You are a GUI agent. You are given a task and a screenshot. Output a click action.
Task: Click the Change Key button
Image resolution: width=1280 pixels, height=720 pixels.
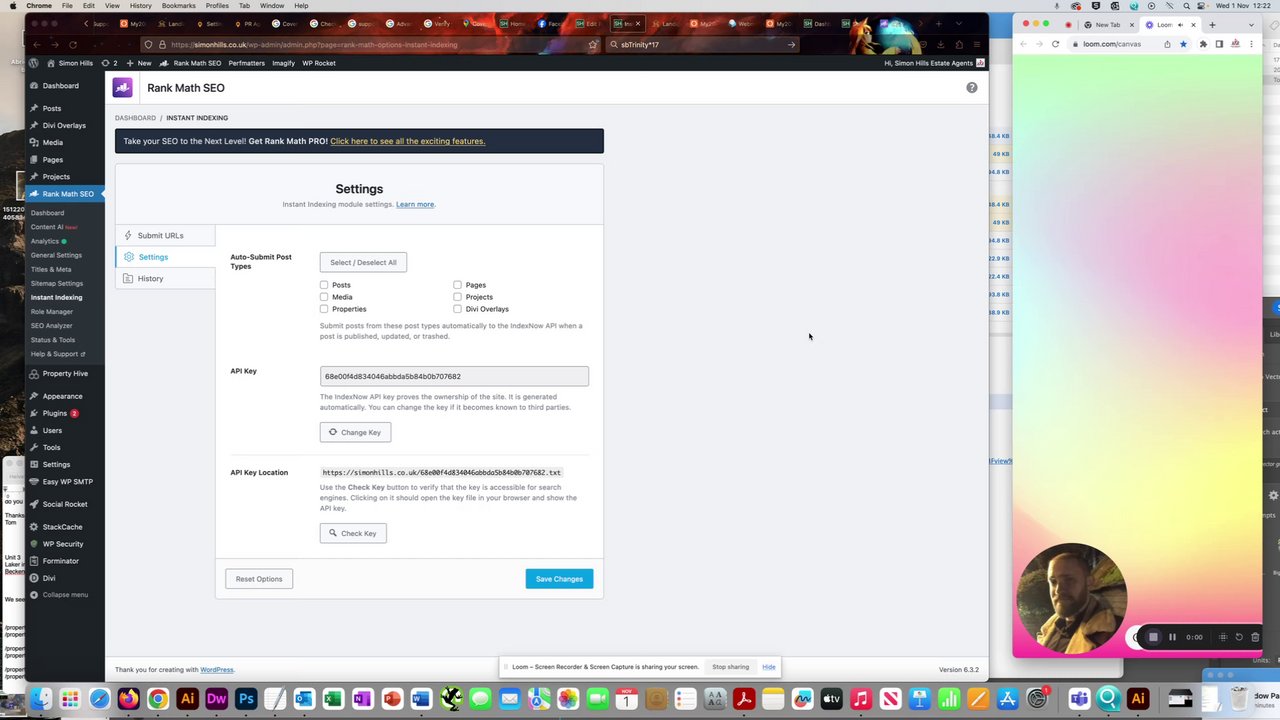pyautogui.click(x=355, y=432)
